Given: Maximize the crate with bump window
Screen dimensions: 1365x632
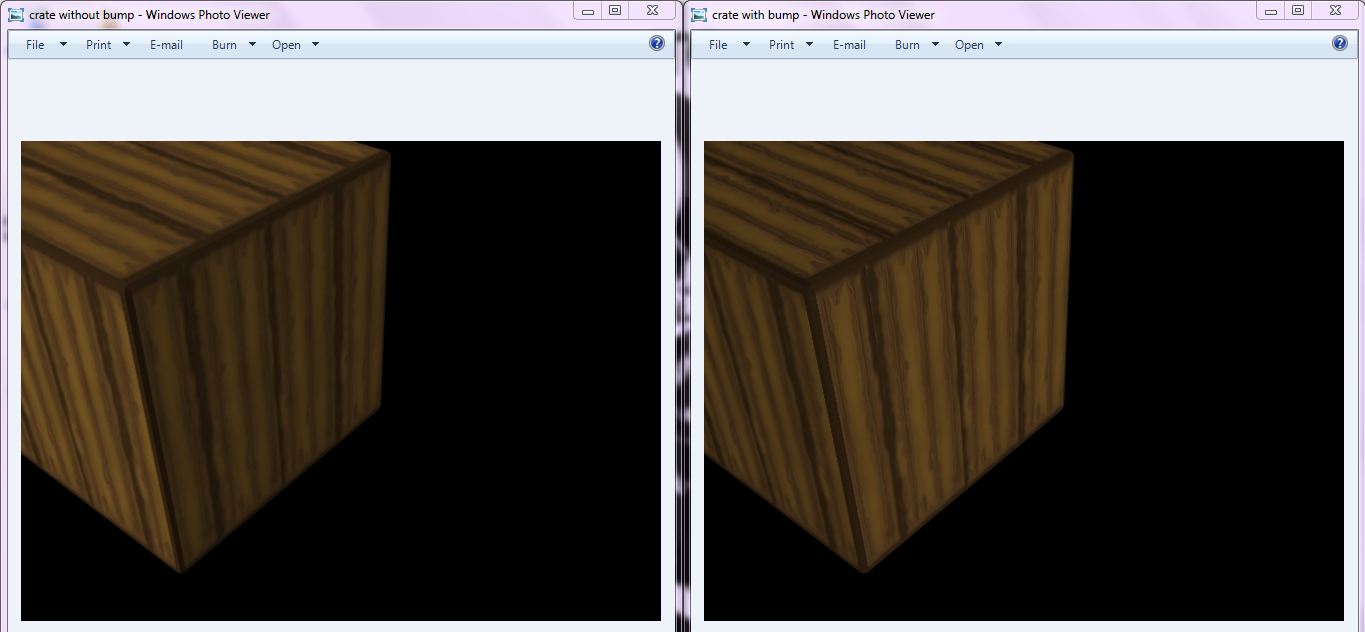Looking at the screenshot, I should 1298,10.
